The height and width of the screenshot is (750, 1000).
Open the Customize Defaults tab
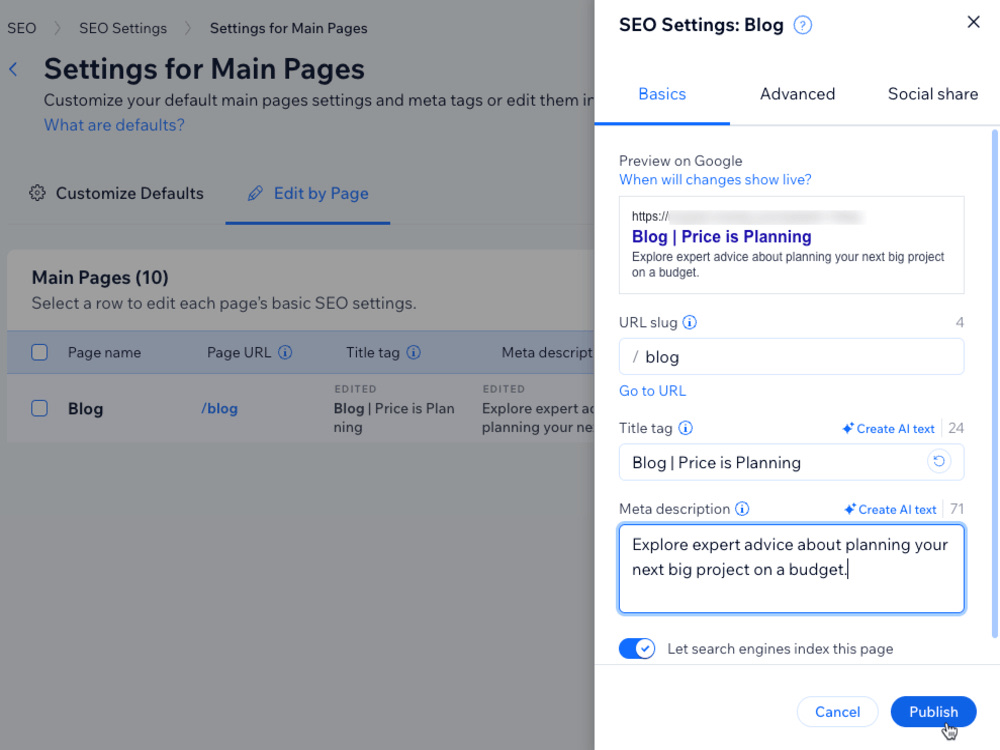point(117,193)
